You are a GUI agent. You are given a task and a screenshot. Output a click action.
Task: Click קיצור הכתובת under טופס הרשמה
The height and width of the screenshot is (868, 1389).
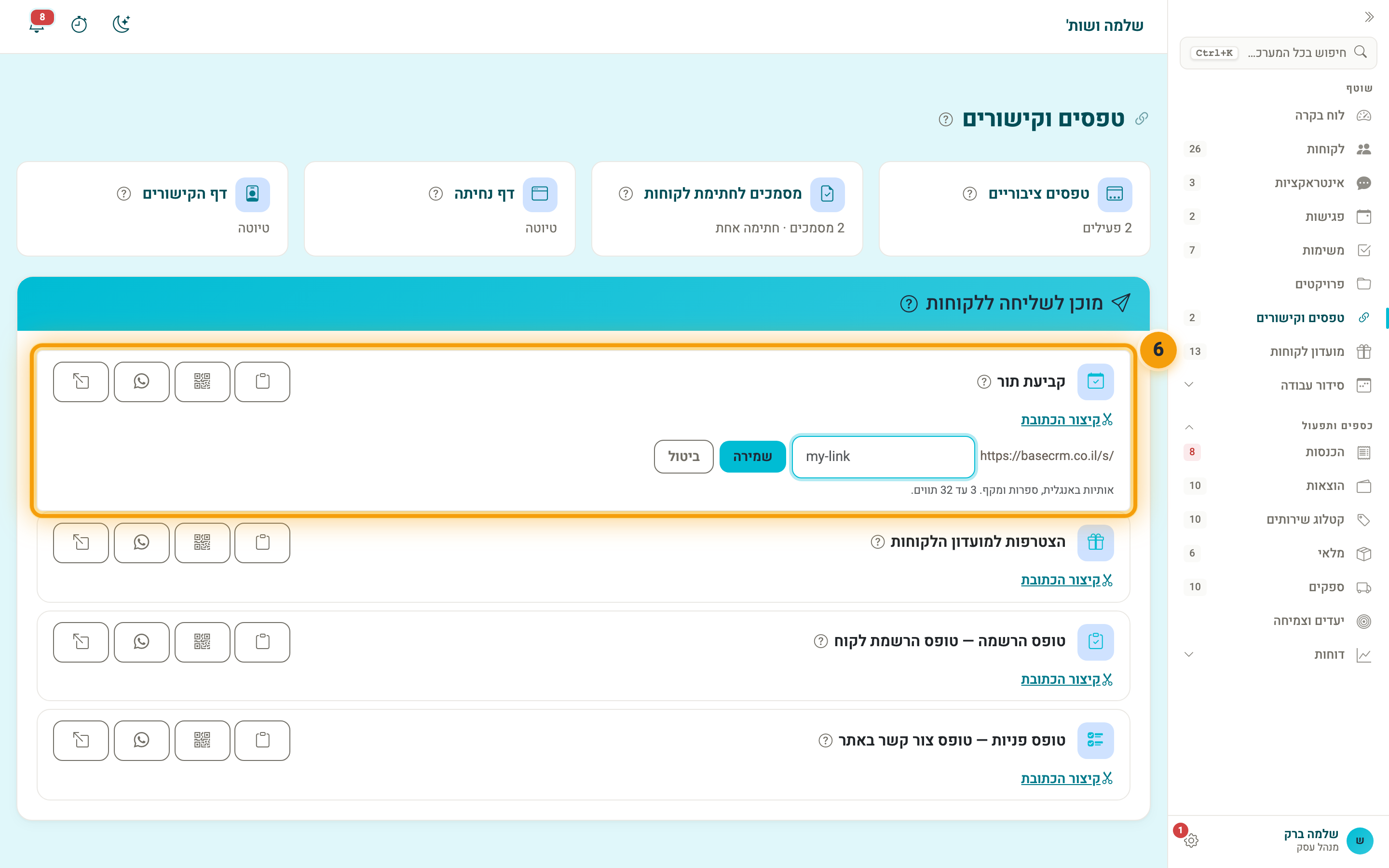(x=1066, y=679)
